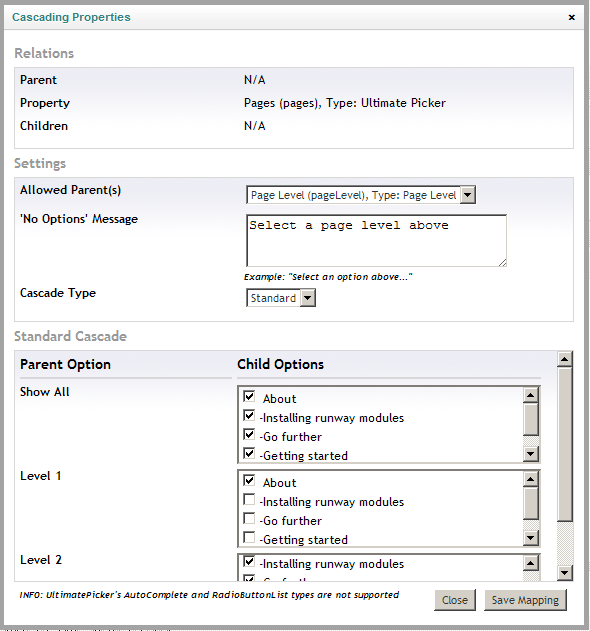The image size is (590, 631).
Task: Check Go further under Level 1
Action: point(249,519)
